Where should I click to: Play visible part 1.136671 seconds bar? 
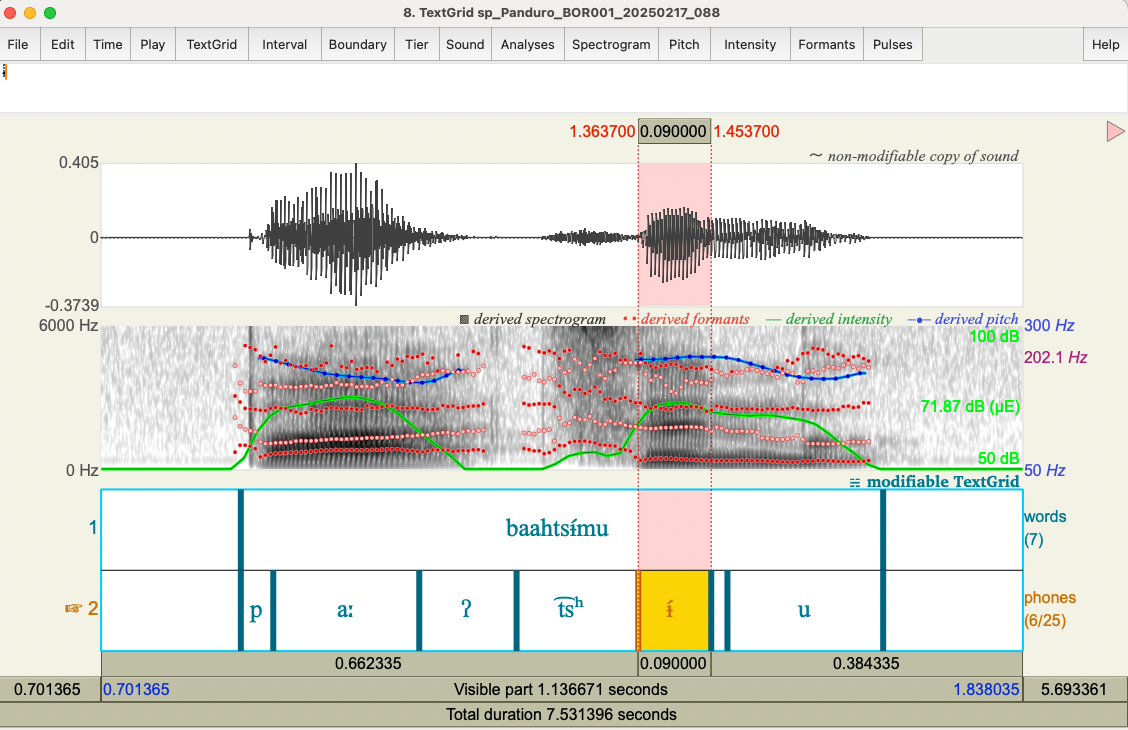tap(560, 689)
